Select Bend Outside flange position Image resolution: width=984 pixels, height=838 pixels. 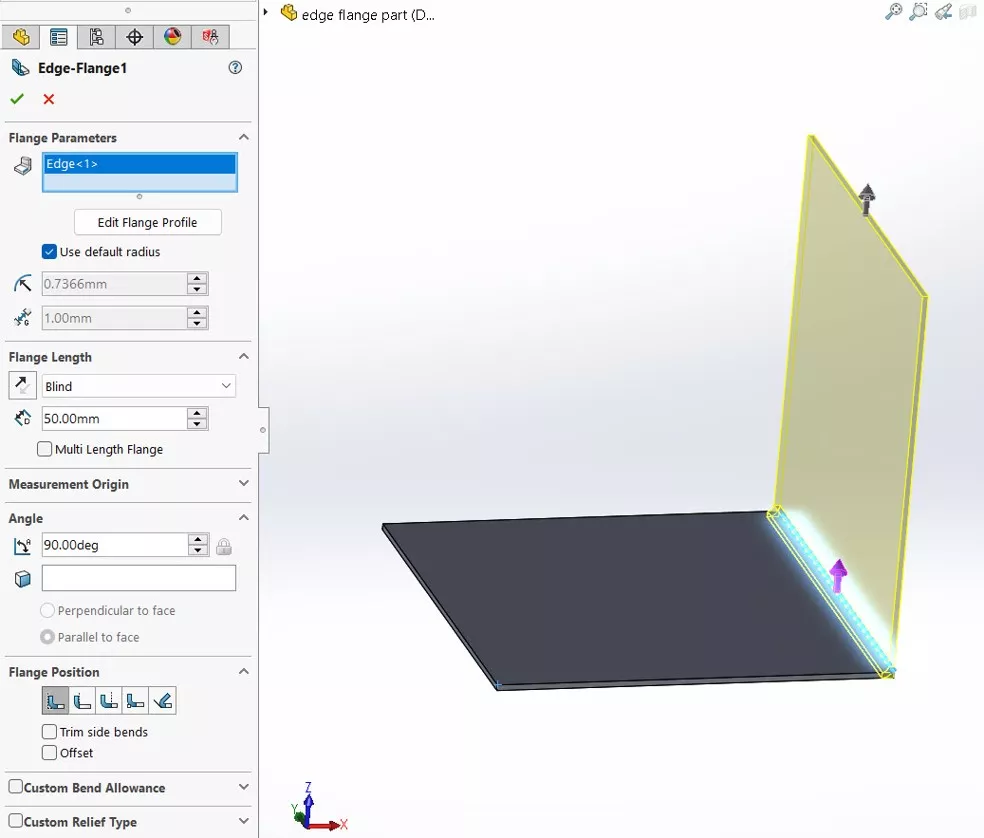pos(109,701)
